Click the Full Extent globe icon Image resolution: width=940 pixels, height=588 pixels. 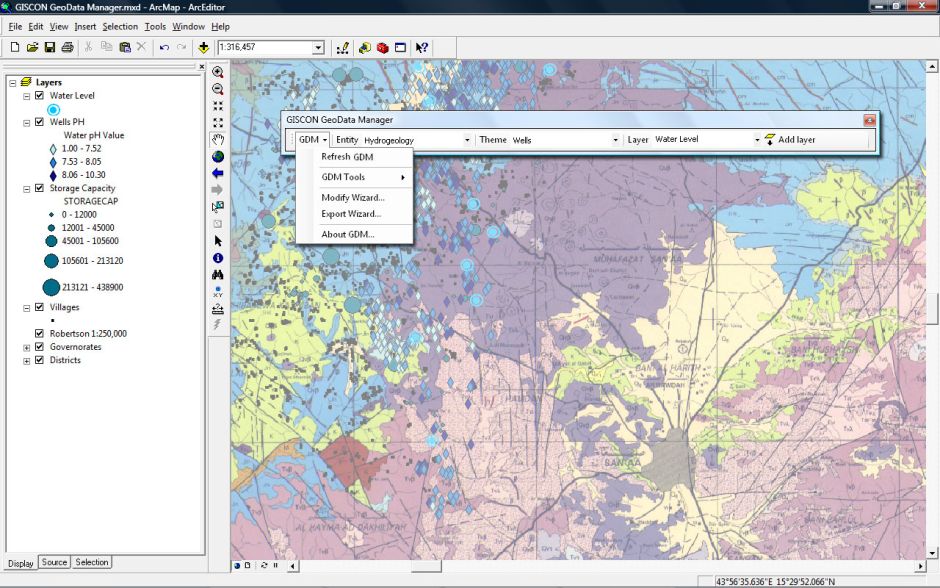pos(218,156)
